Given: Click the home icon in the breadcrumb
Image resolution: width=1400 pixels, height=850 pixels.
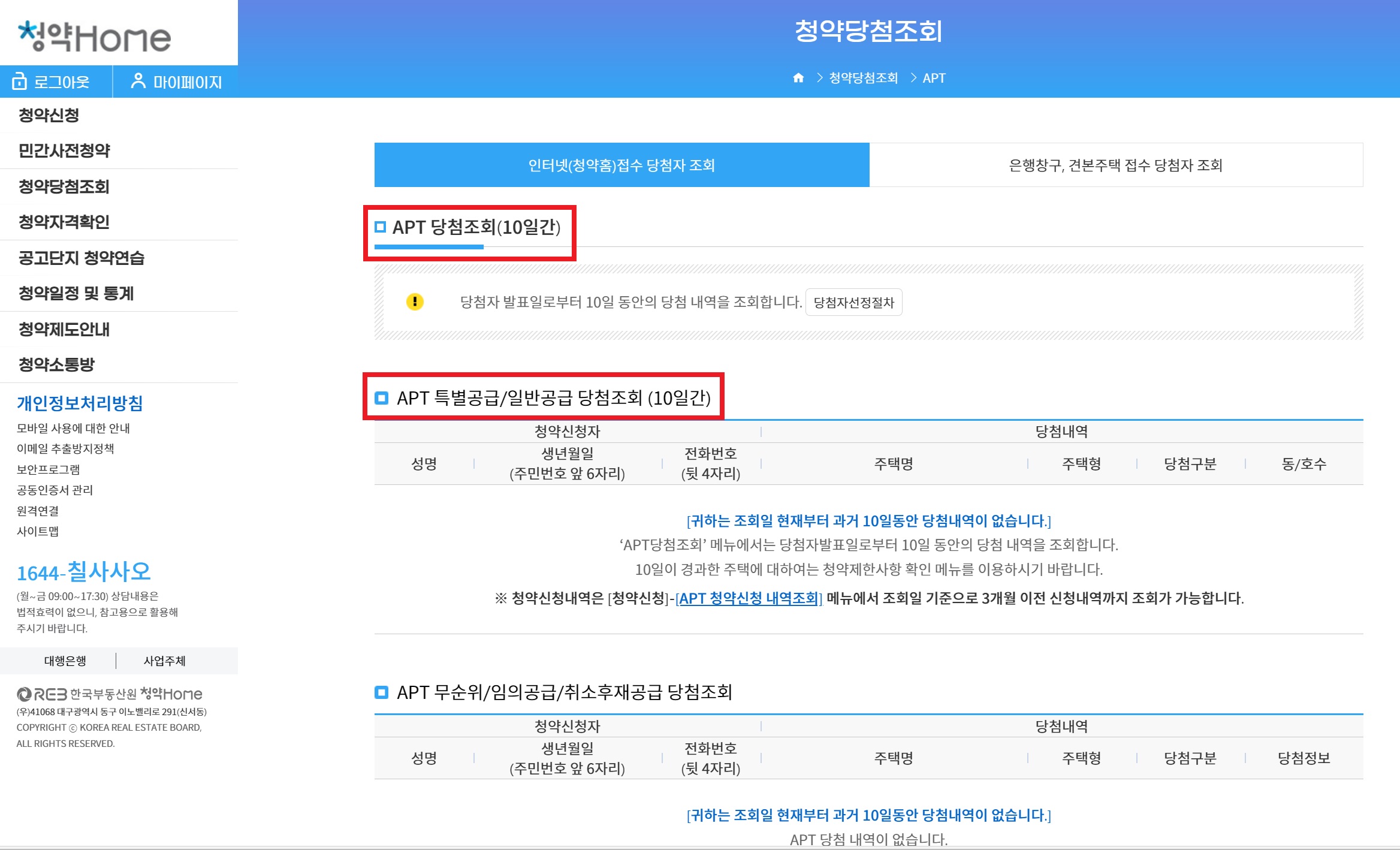Looking at the screenshot, I should tap(799, 78).
